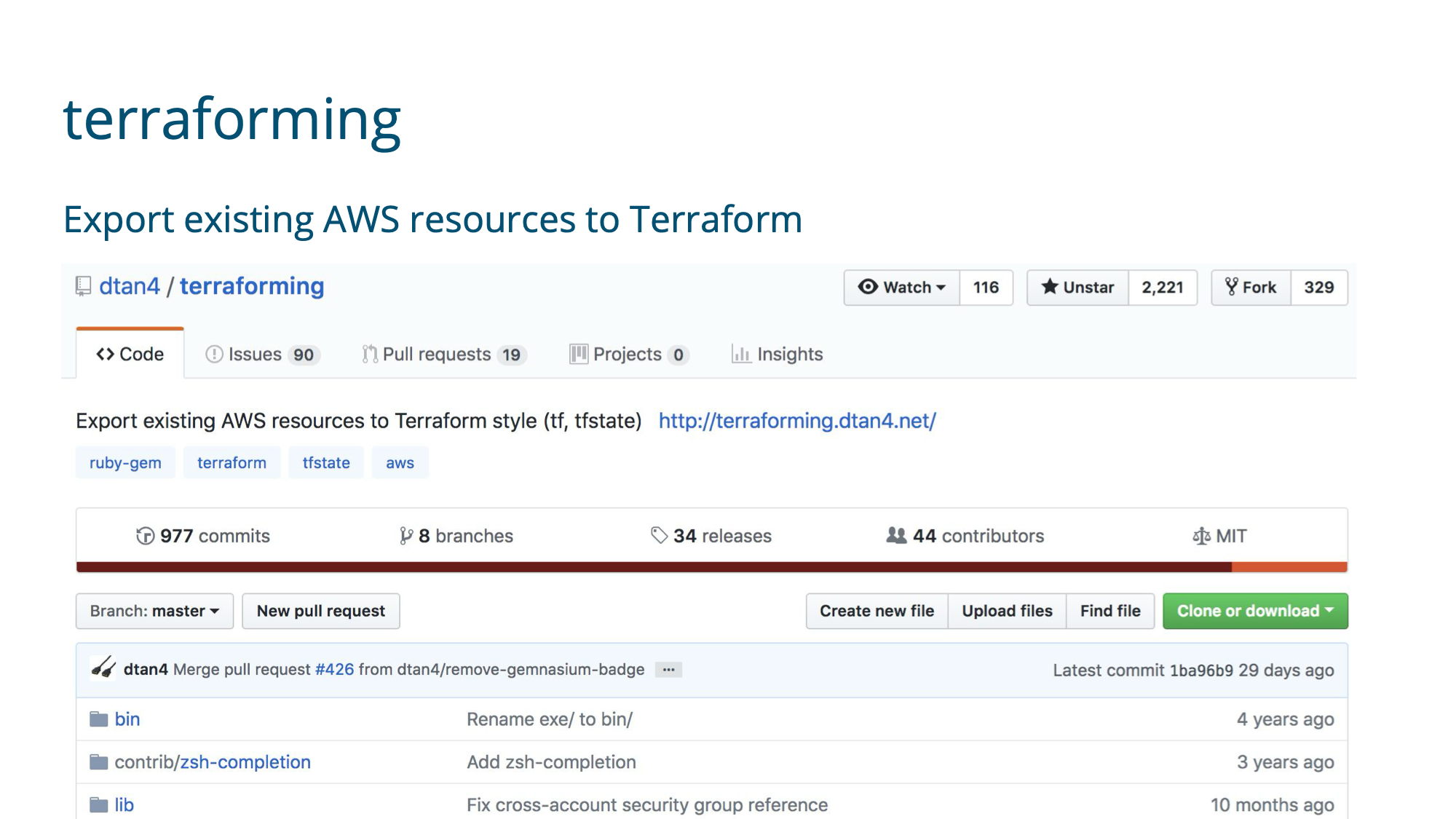The width and height of the screenshot is (1456, 819).
Task: Click Fix cross-account security group reference message
Action: (x=647, y=805)
